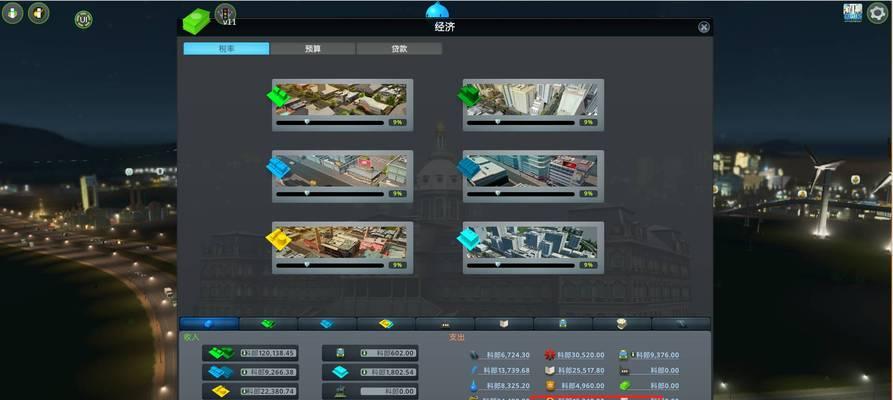Click electricity expense value 13,739.68
Image resolution: width=893 pixels, height=400 pixels.
click(506, 370)
